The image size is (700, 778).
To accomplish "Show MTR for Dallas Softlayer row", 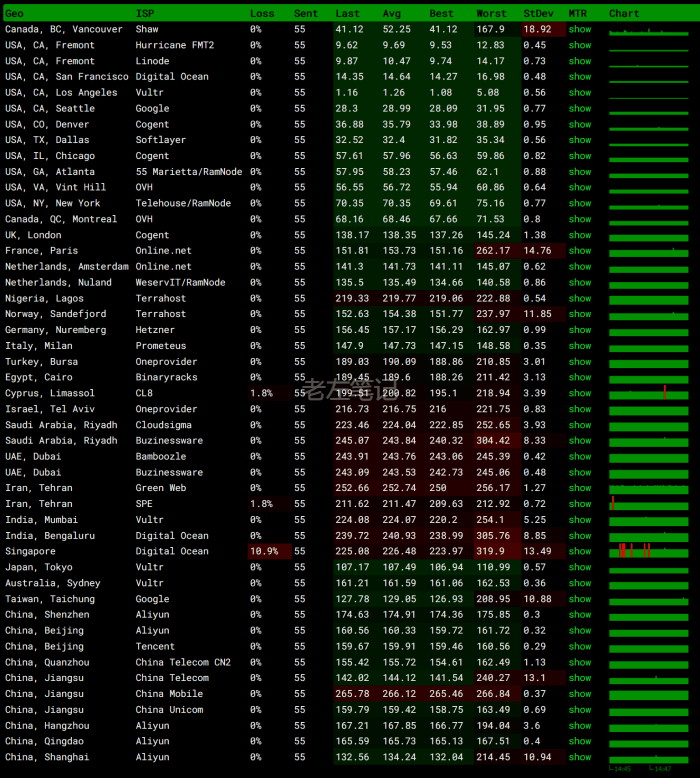I will (x=579, y=140).
